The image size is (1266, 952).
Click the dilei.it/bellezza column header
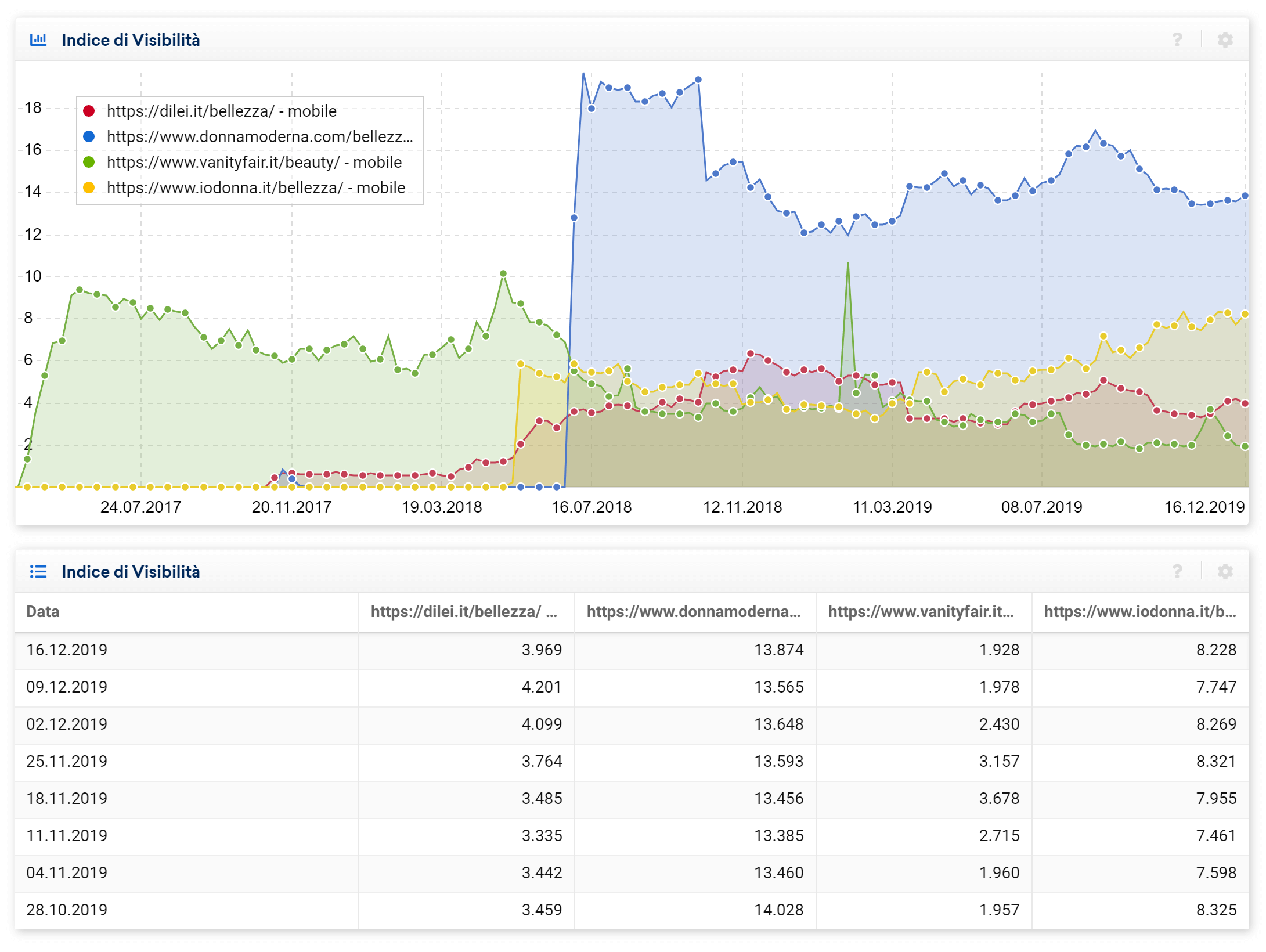coord(463,612)
